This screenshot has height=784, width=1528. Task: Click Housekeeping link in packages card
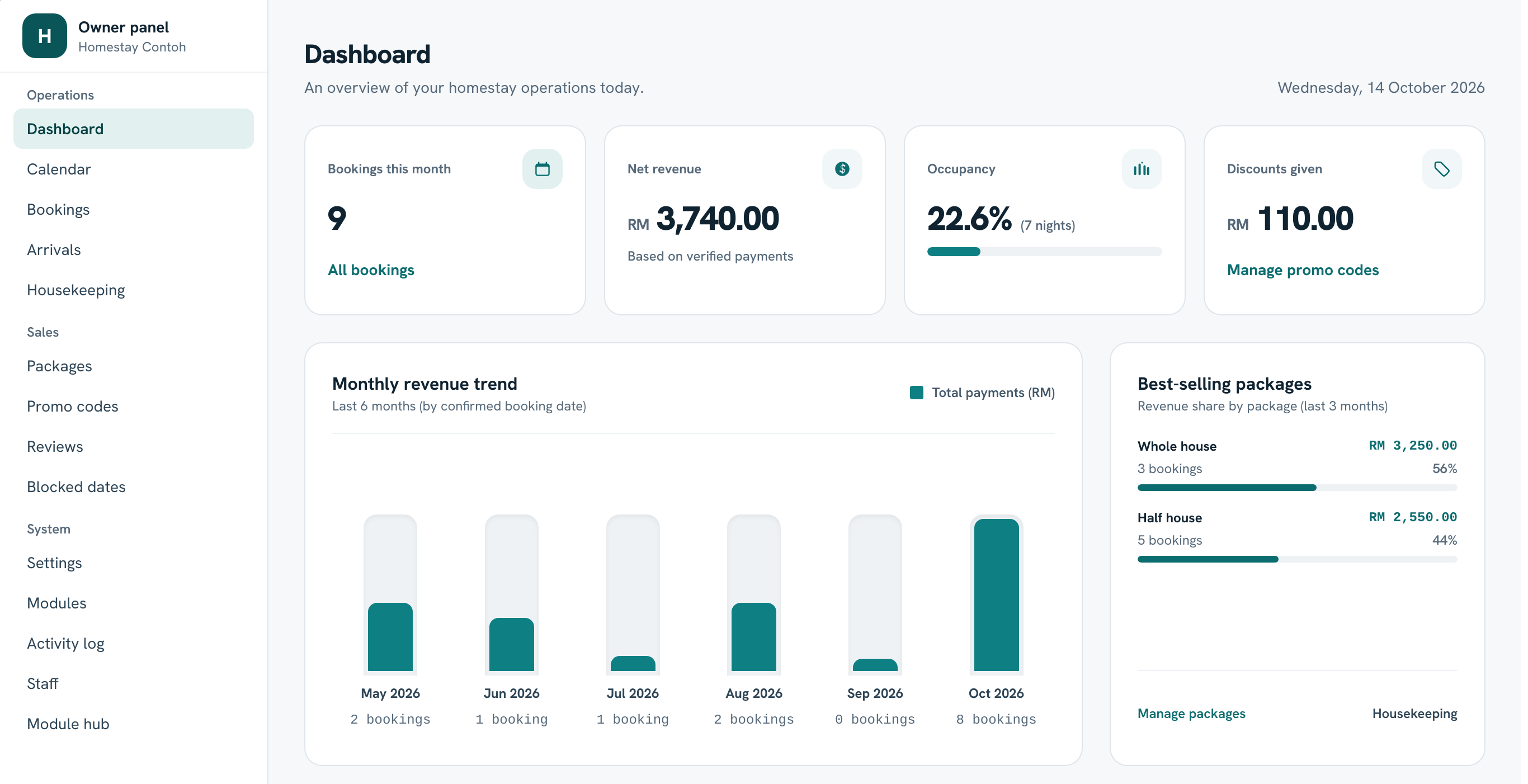(x=1413, y=714)
